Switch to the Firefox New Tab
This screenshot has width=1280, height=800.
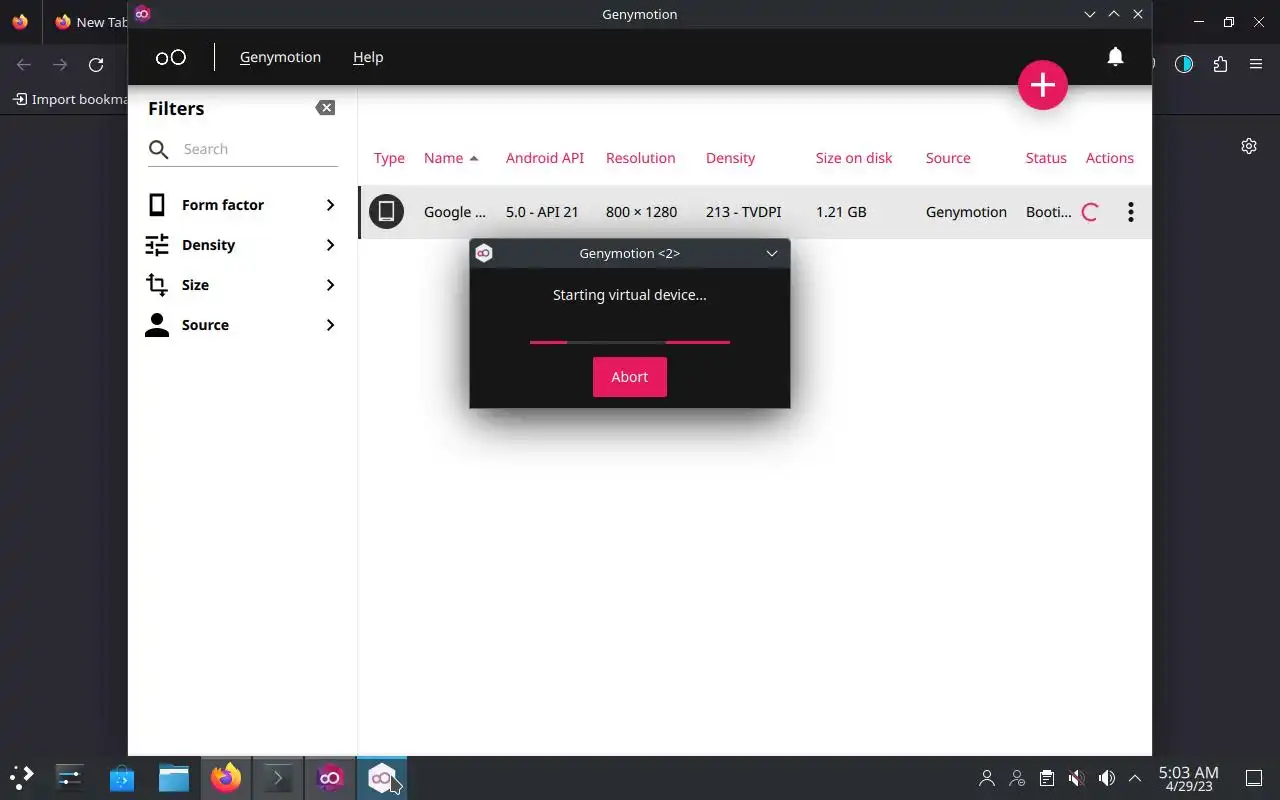[x=90, y=22]
